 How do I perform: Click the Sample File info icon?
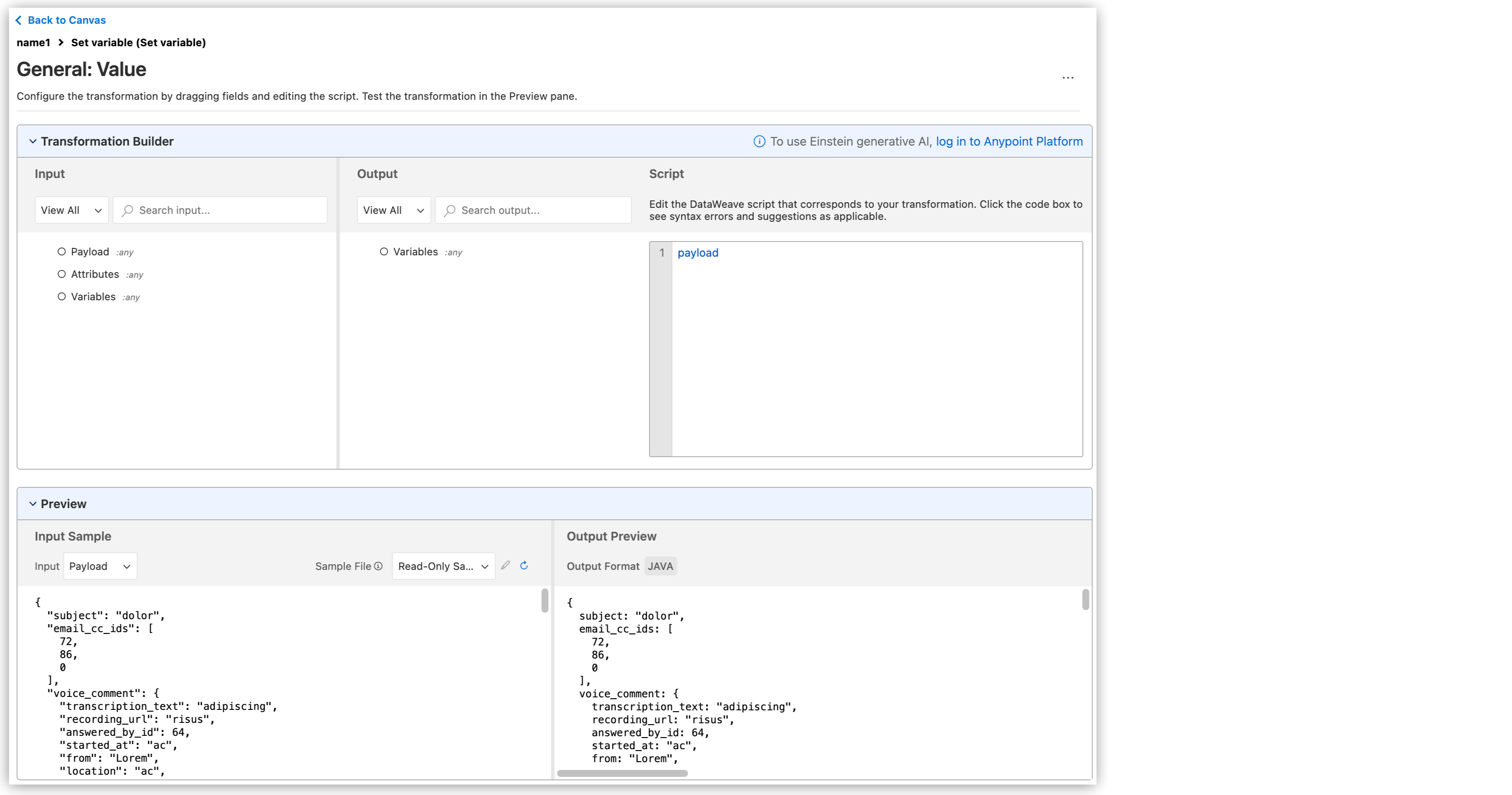378,566
